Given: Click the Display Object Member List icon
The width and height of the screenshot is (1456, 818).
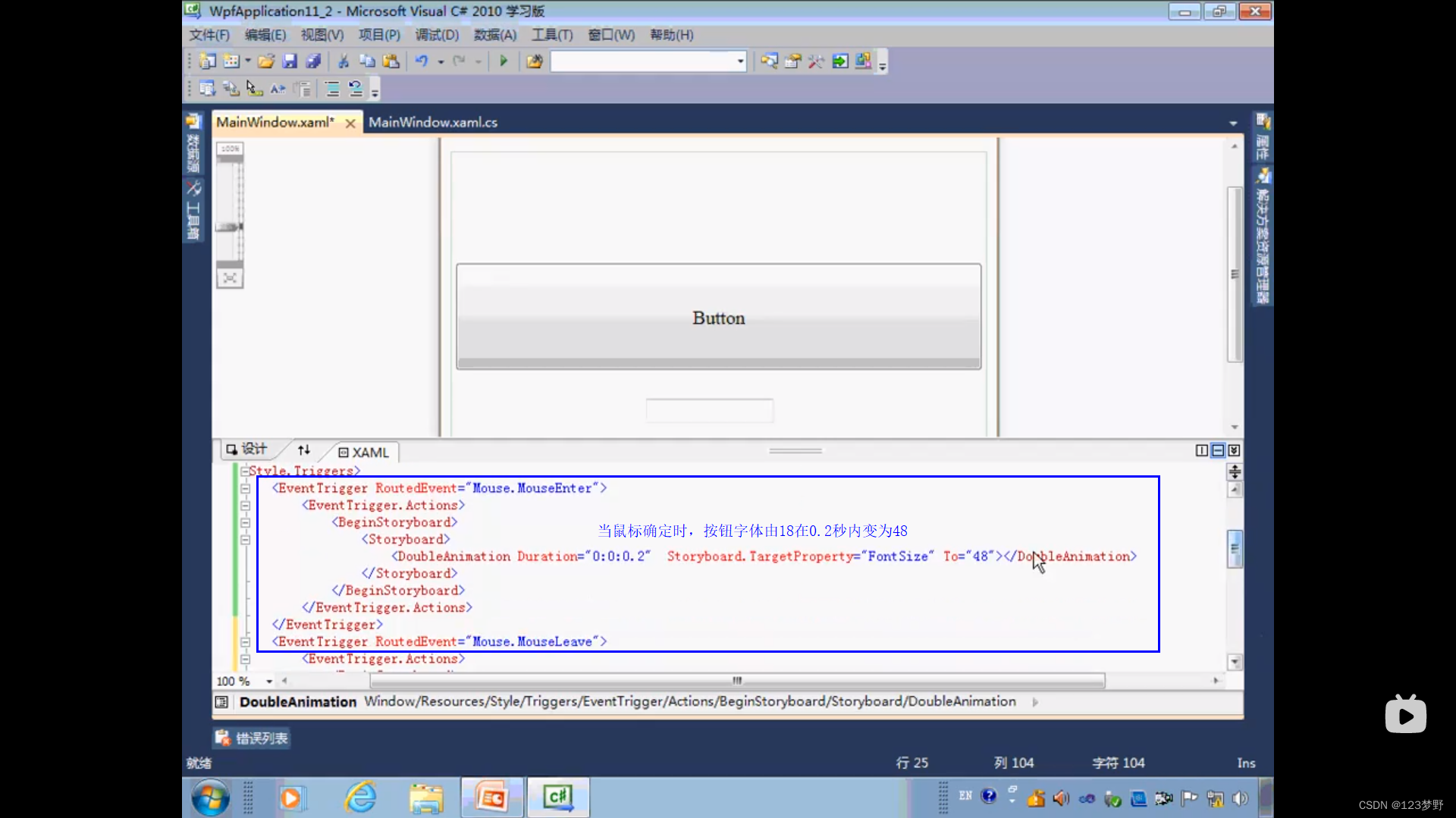Looking at the screenshot, I should coord(207,89).
